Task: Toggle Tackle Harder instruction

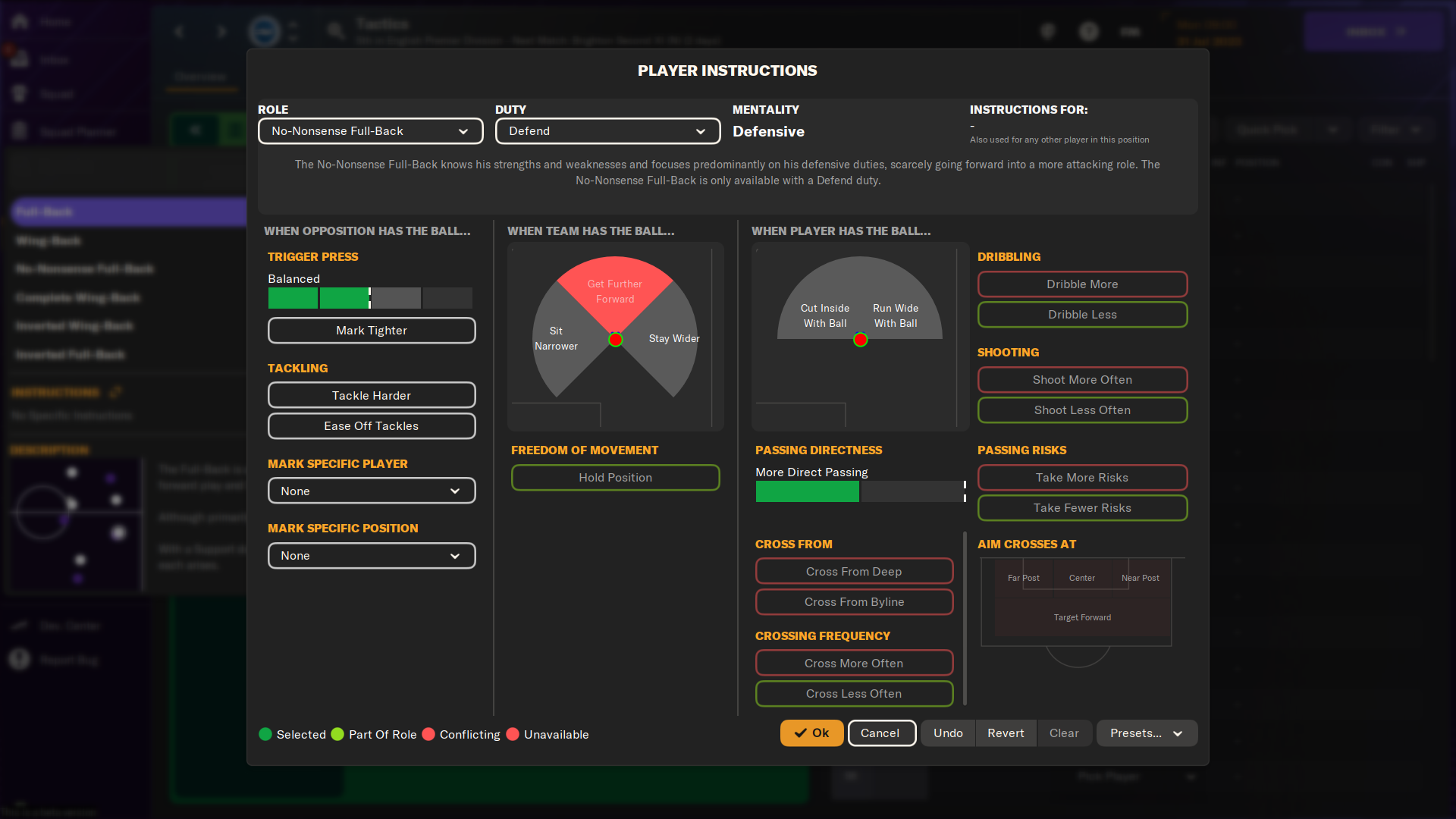Action: coord(372,395)
